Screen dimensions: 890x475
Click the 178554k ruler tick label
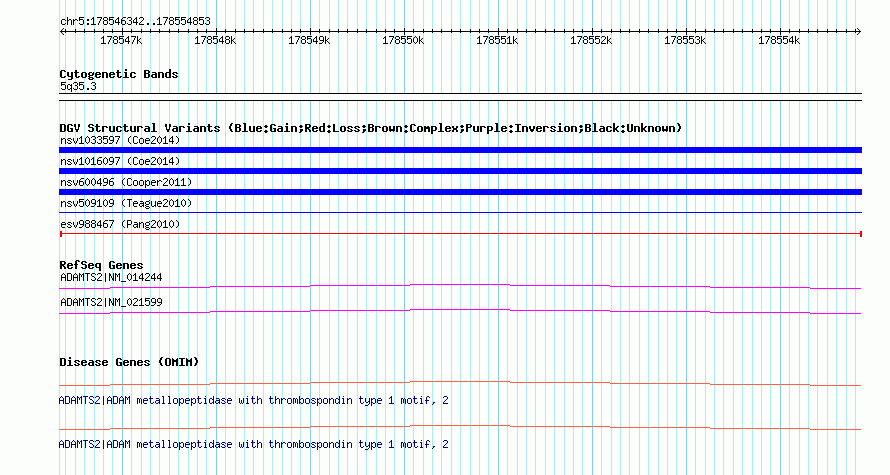[779, 41]
